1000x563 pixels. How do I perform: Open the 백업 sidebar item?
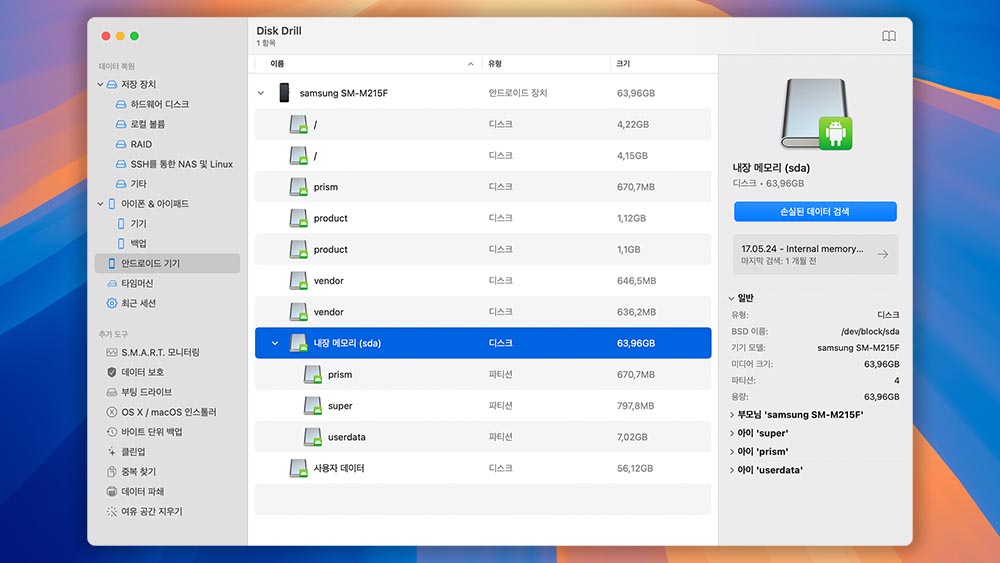click(138, 244)
